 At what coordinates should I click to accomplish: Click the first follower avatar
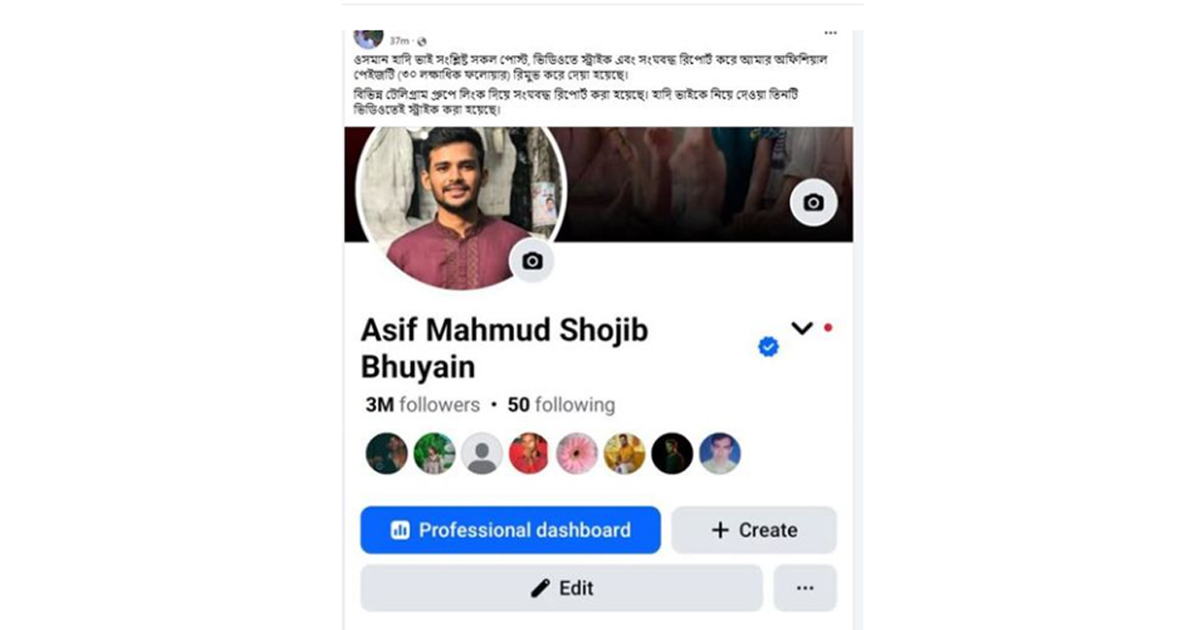point(387,453)
